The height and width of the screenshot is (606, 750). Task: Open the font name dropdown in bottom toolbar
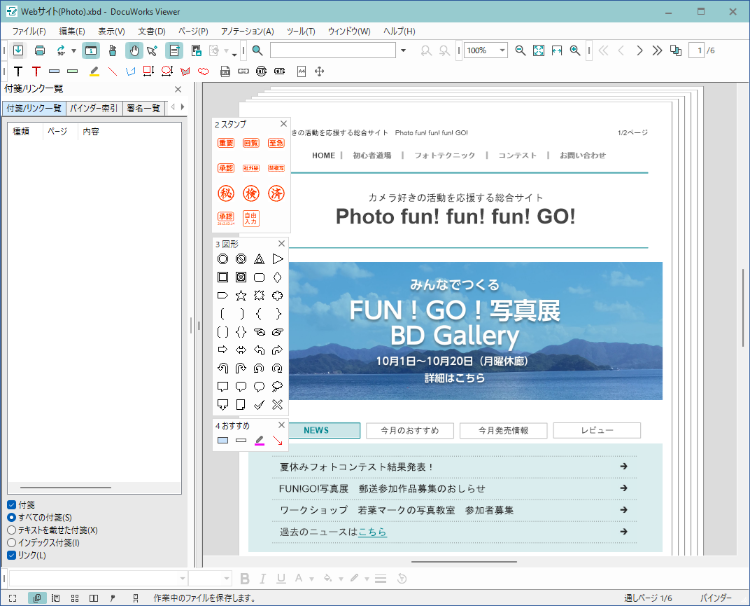coord(182,578)
